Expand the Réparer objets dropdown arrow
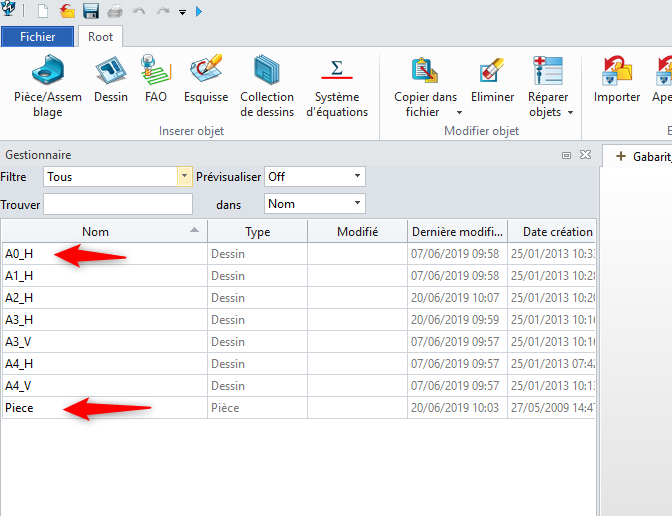Viewport: 672px width, 516px height. [570, 113]
